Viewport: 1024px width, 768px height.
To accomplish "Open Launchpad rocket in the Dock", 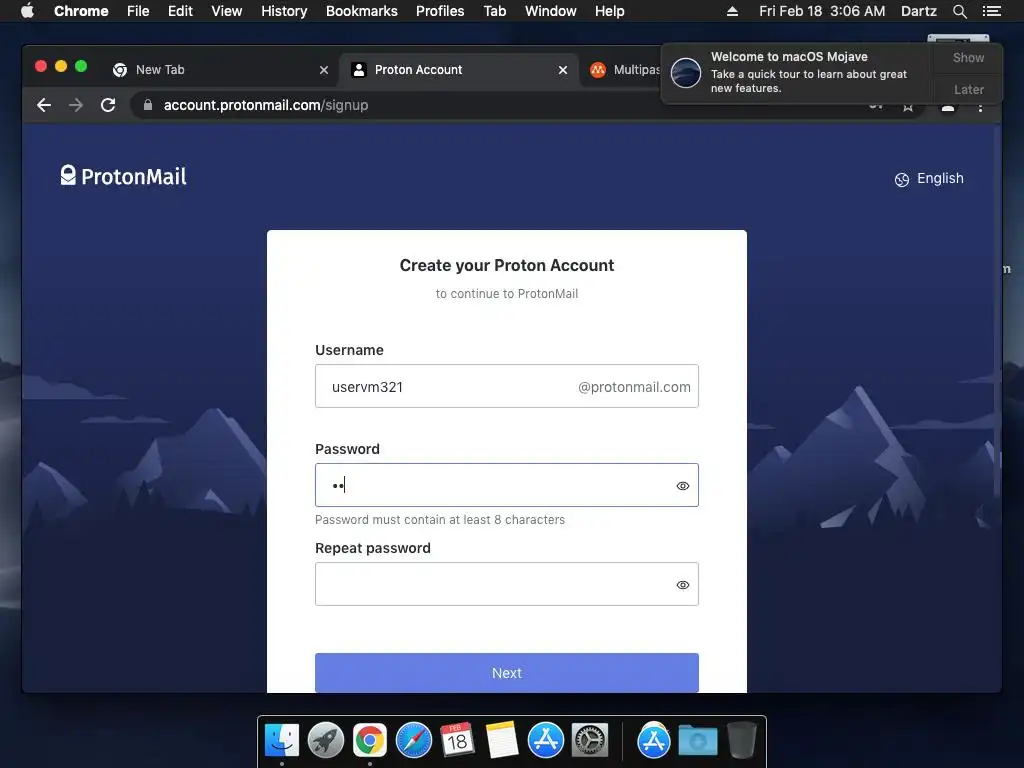I will [x=325, y=740].
